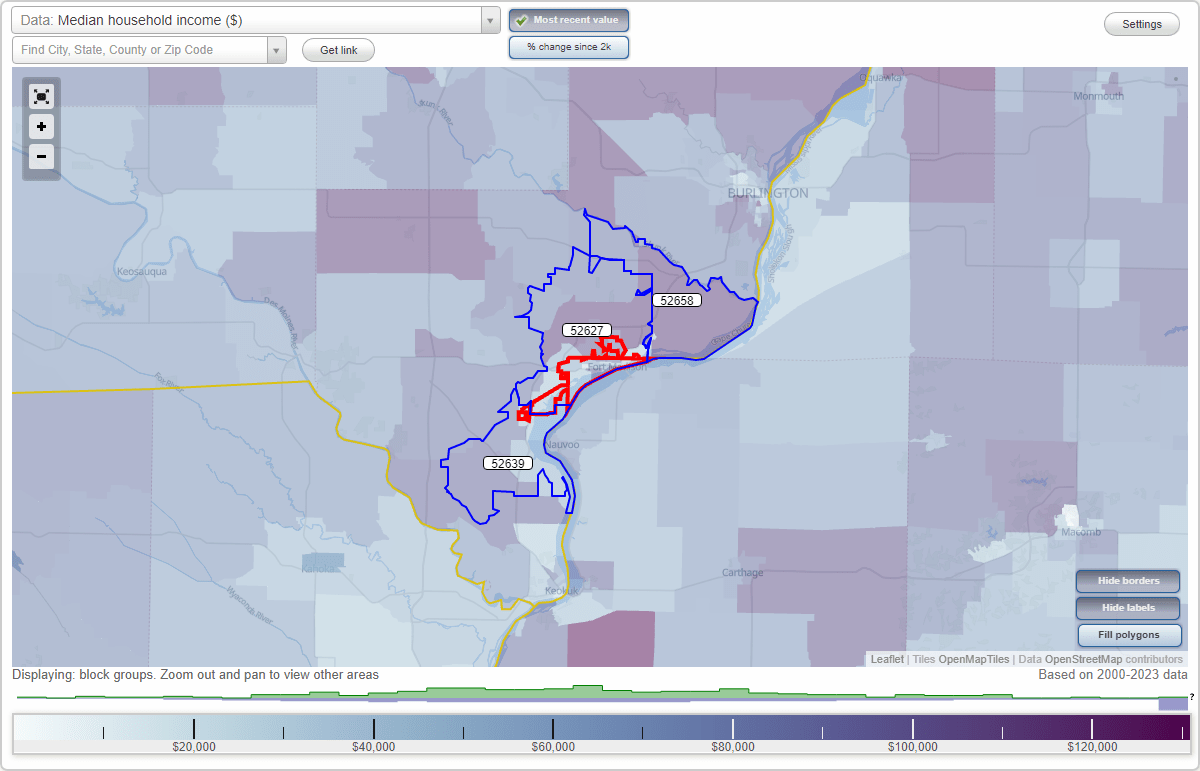Click the Find City, State, County field
The width and height of the screenshot is (1200, 771).
(140, 50)
